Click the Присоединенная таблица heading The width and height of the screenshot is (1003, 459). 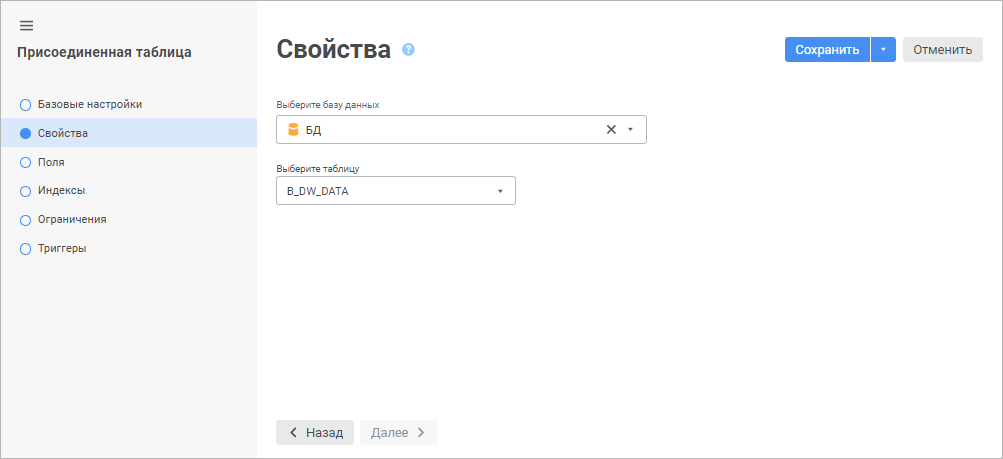point(104,52)
